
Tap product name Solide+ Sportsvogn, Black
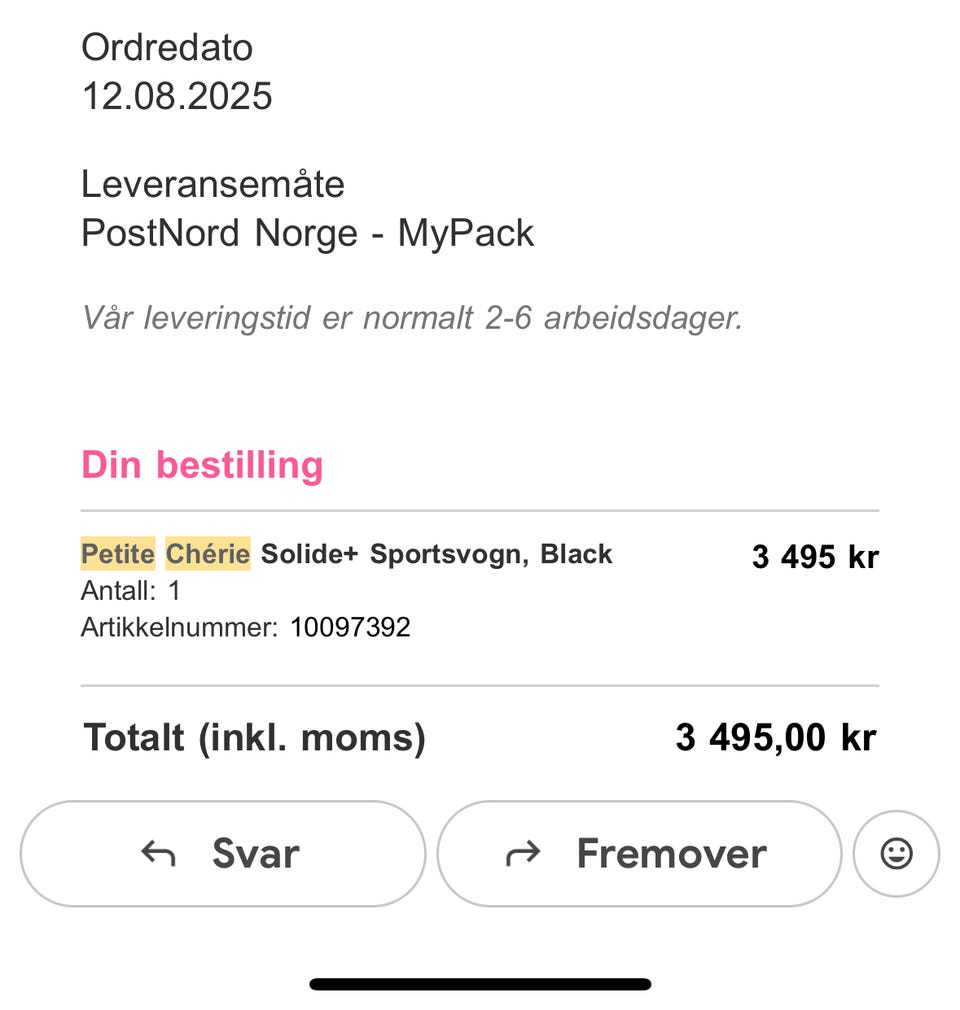[x=436, y=554]
